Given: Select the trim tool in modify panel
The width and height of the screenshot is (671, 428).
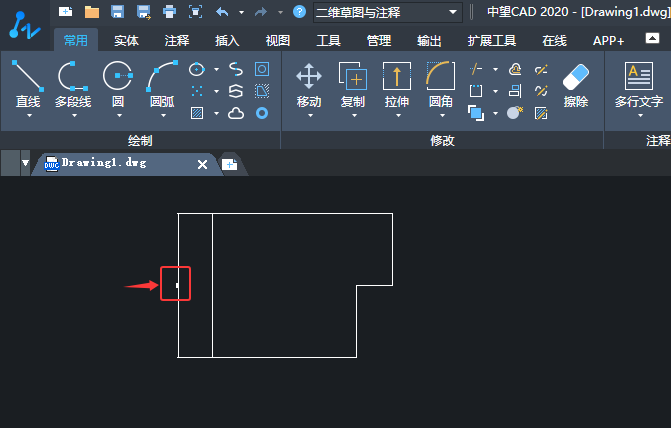Looking at the screenshot, I should click(x=476, y=69).
